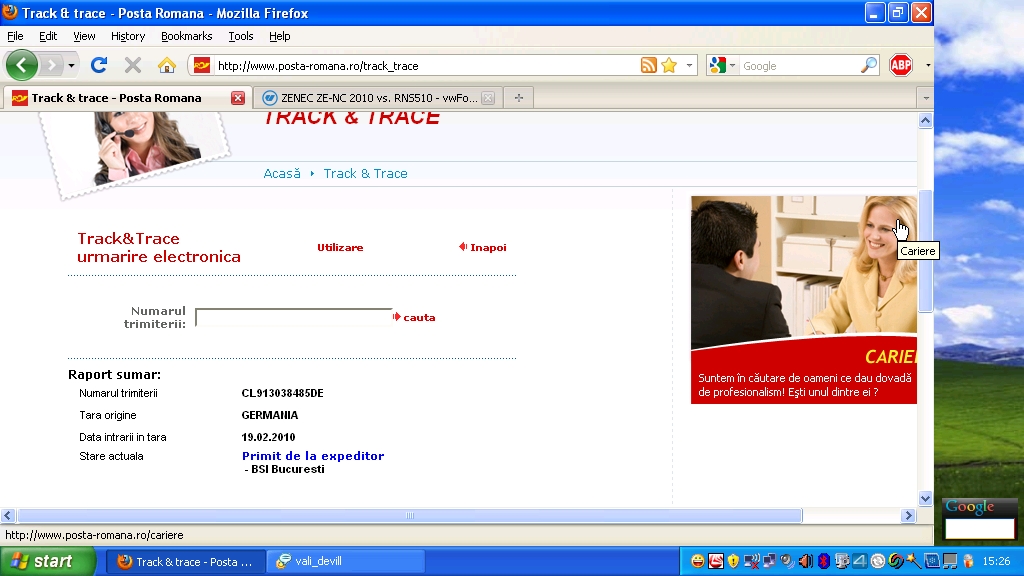Open the Bookmarks menu
The width and height of the screenshot is (1024, 576).
186,36
